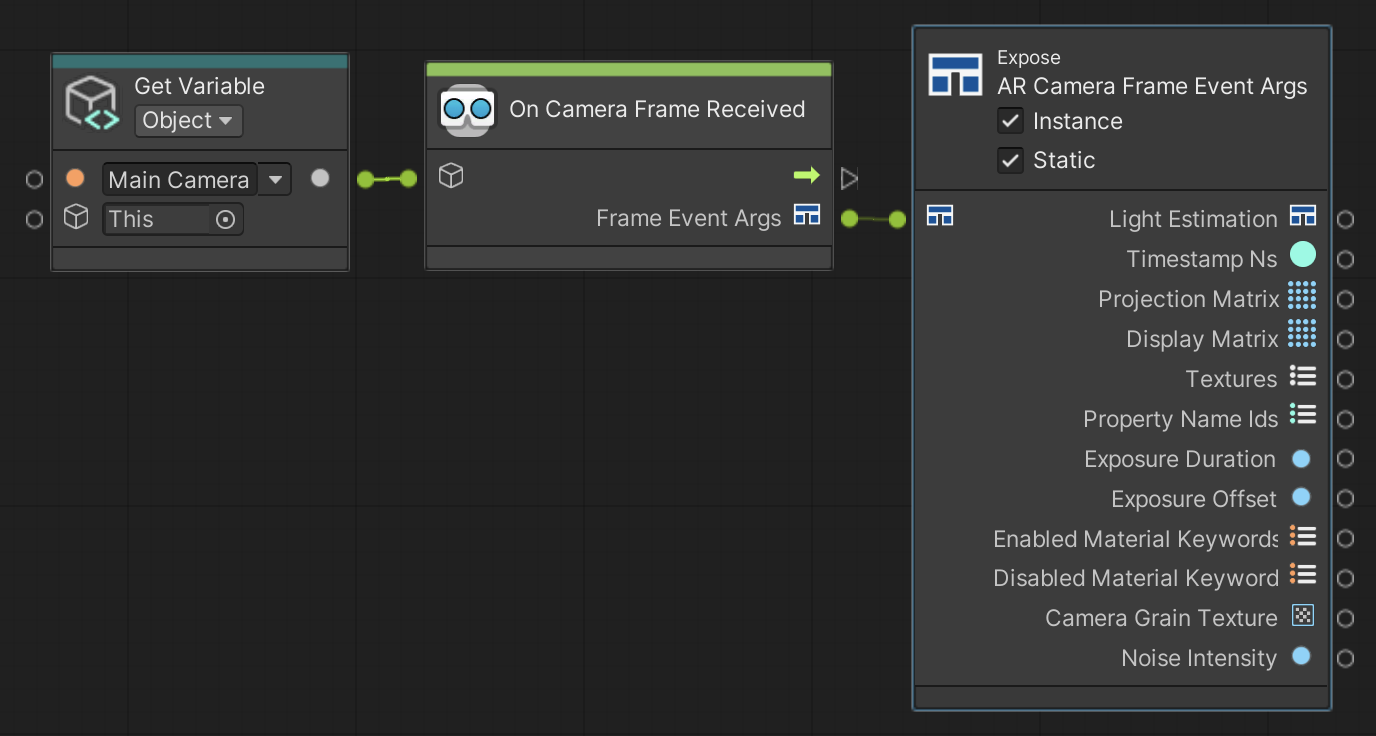Click the Timestamp Ns output port circle
Image resolution: width=1376 pixels, height=736 pixels.
pyautogui.click(x=1345, y=258)
